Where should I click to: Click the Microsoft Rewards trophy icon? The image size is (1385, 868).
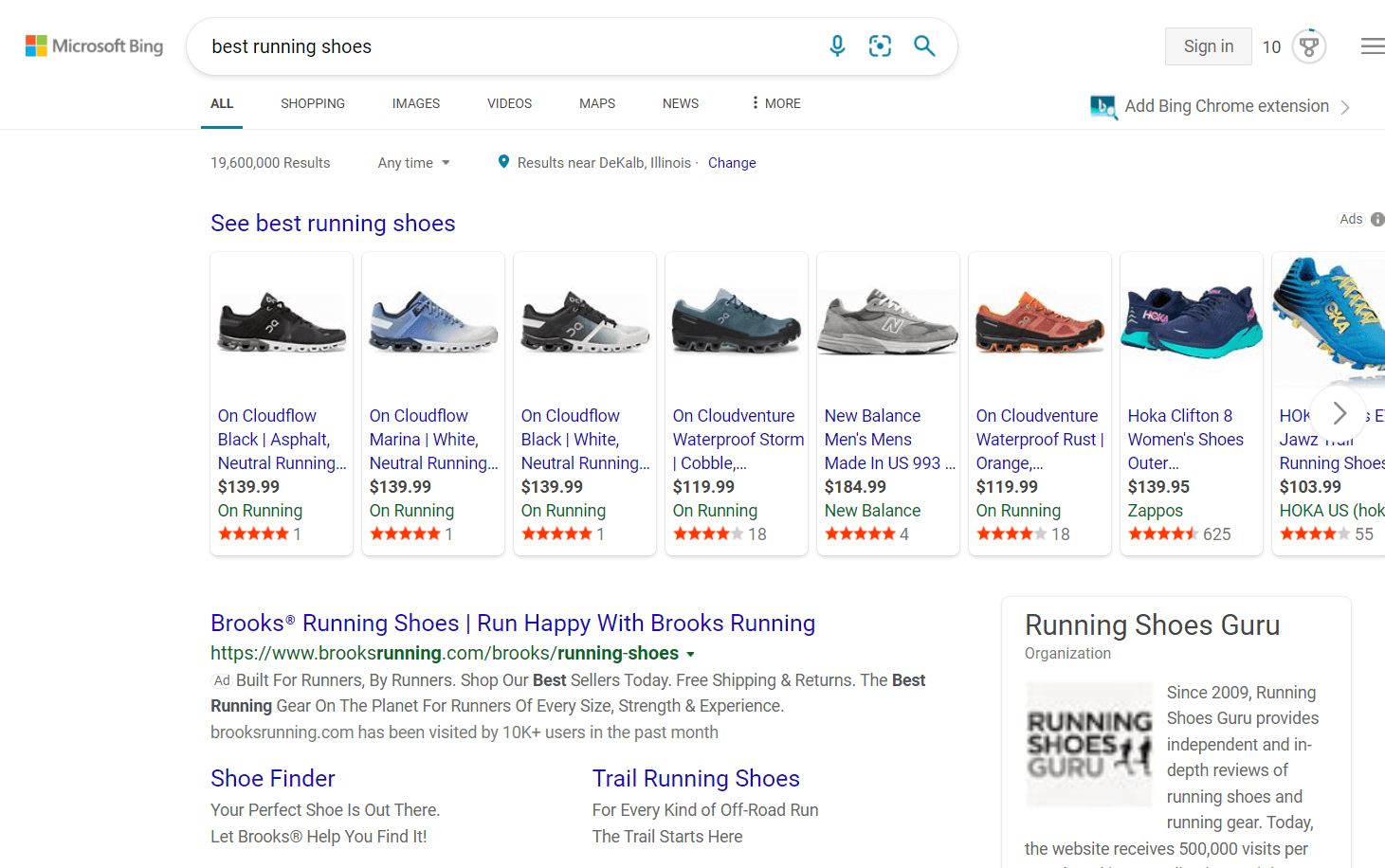pyautogui.click(x=1308, y=45)
